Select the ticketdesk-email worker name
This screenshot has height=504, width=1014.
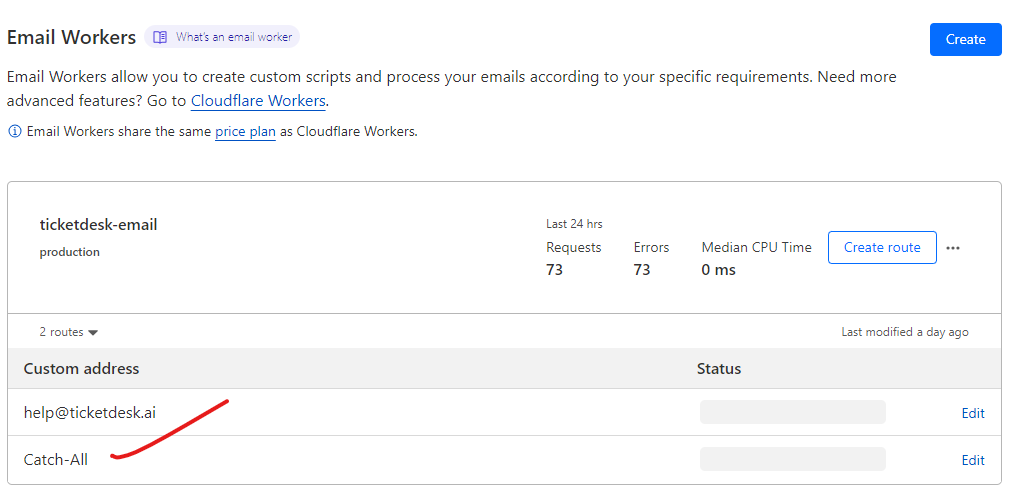click(x=98, y=224)
